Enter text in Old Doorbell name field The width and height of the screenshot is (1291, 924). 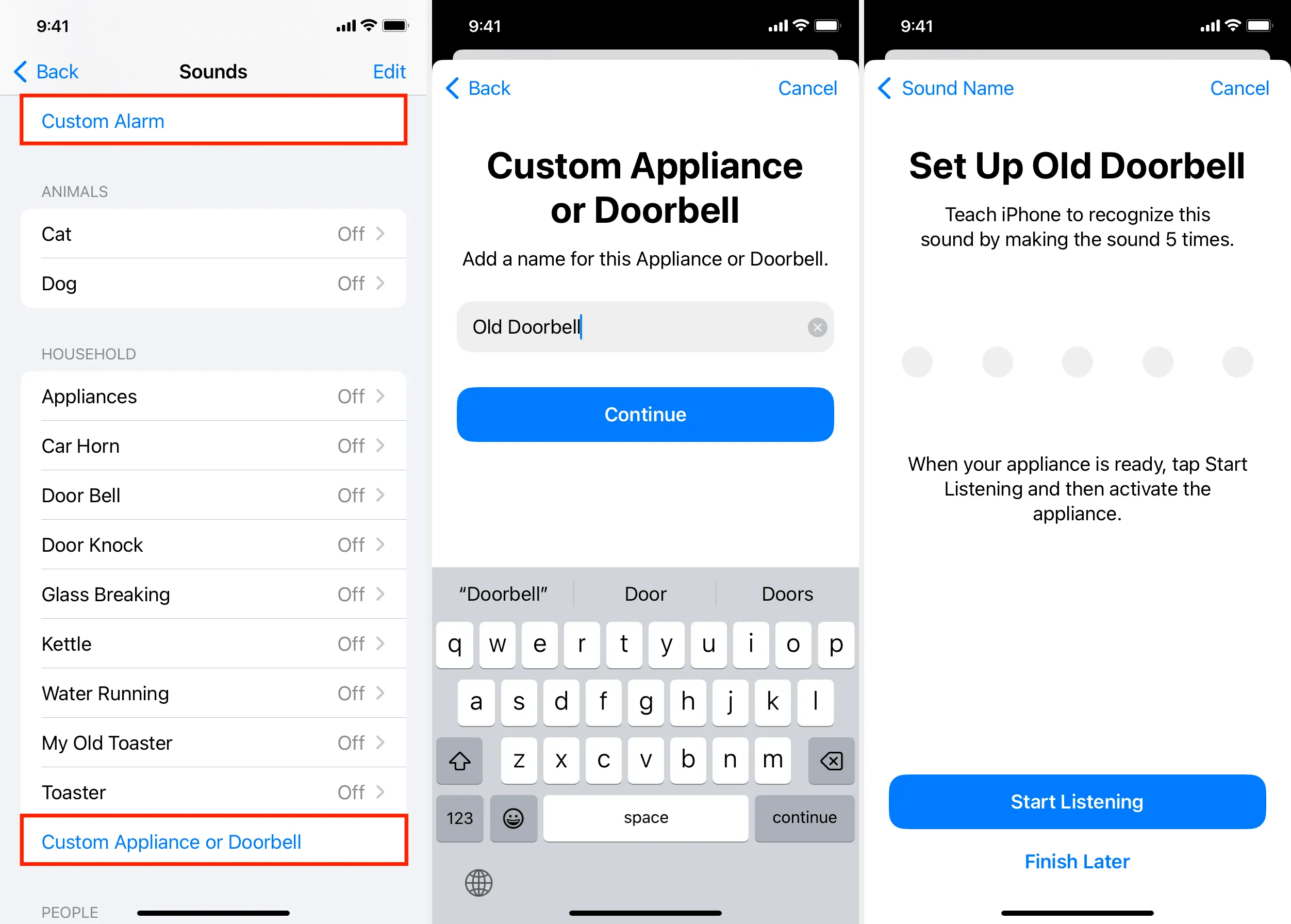pyautogui.click(x=644, y=326)
